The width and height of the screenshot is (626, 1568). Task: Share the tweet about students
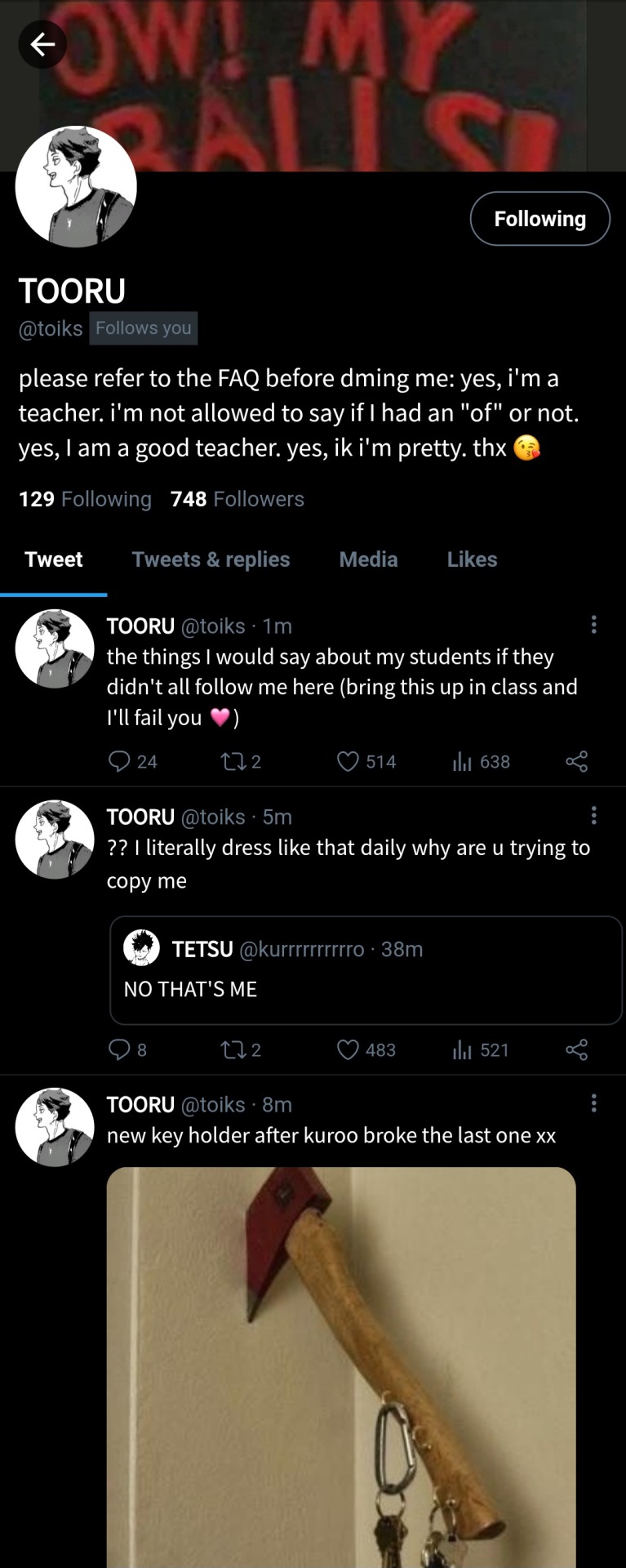(x=576, y=761)
